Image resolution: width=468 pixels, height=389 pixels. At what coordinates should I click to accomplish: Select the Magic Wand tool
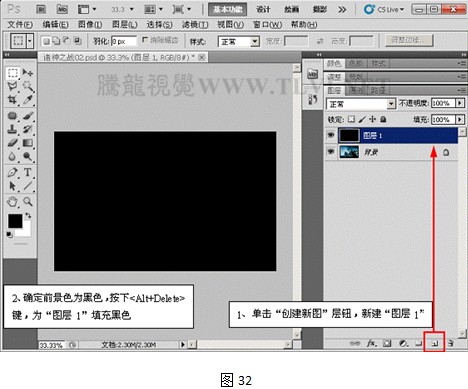[28, 86]
